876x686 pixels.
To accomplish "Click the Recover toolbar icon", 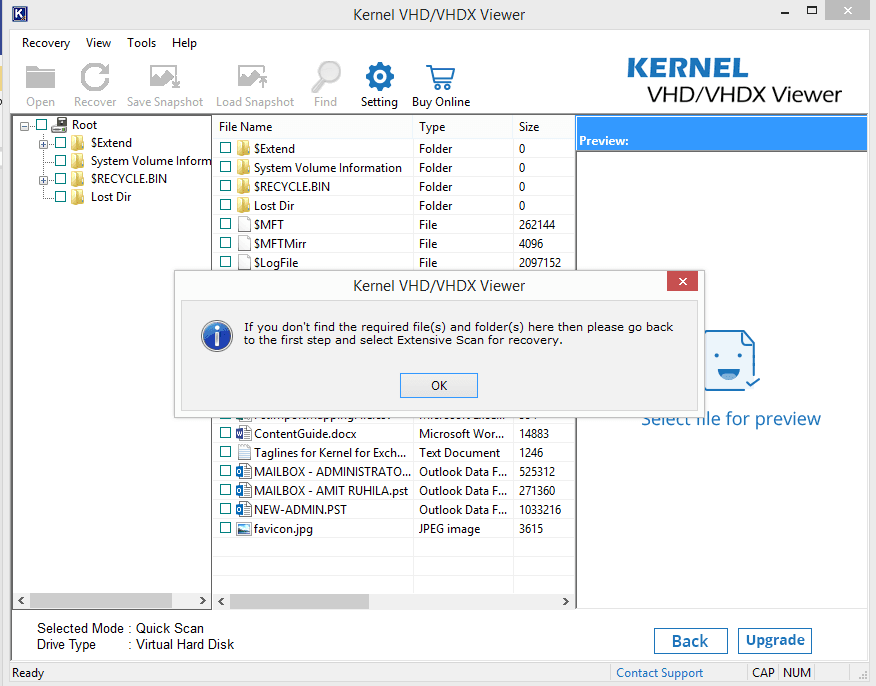I will click(x=94, y=78).
